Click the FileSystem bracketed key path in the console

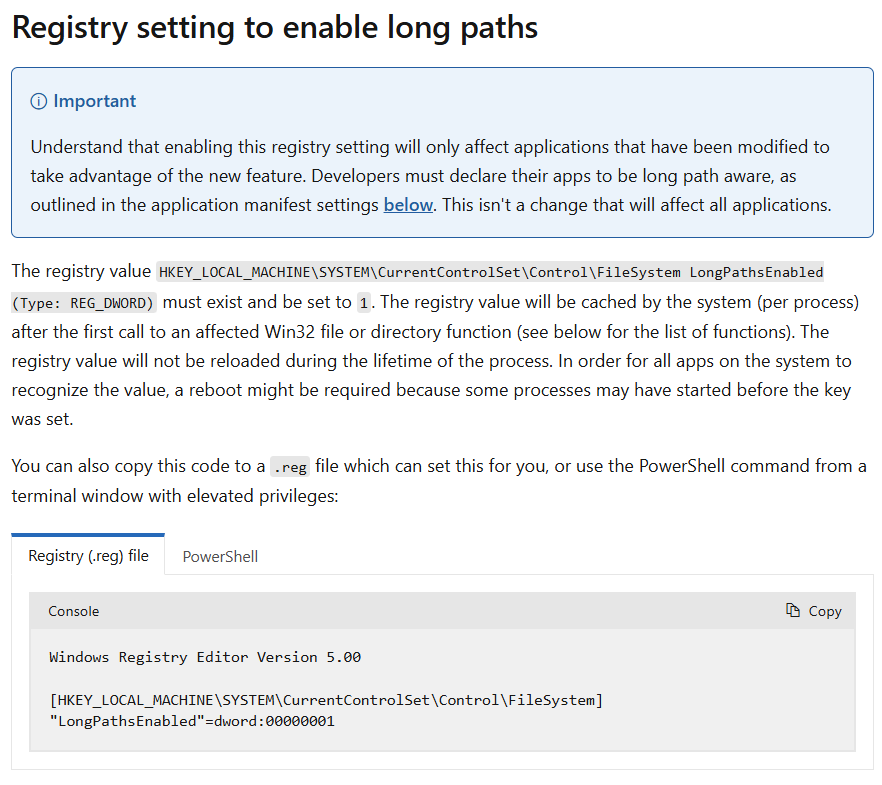324,700
